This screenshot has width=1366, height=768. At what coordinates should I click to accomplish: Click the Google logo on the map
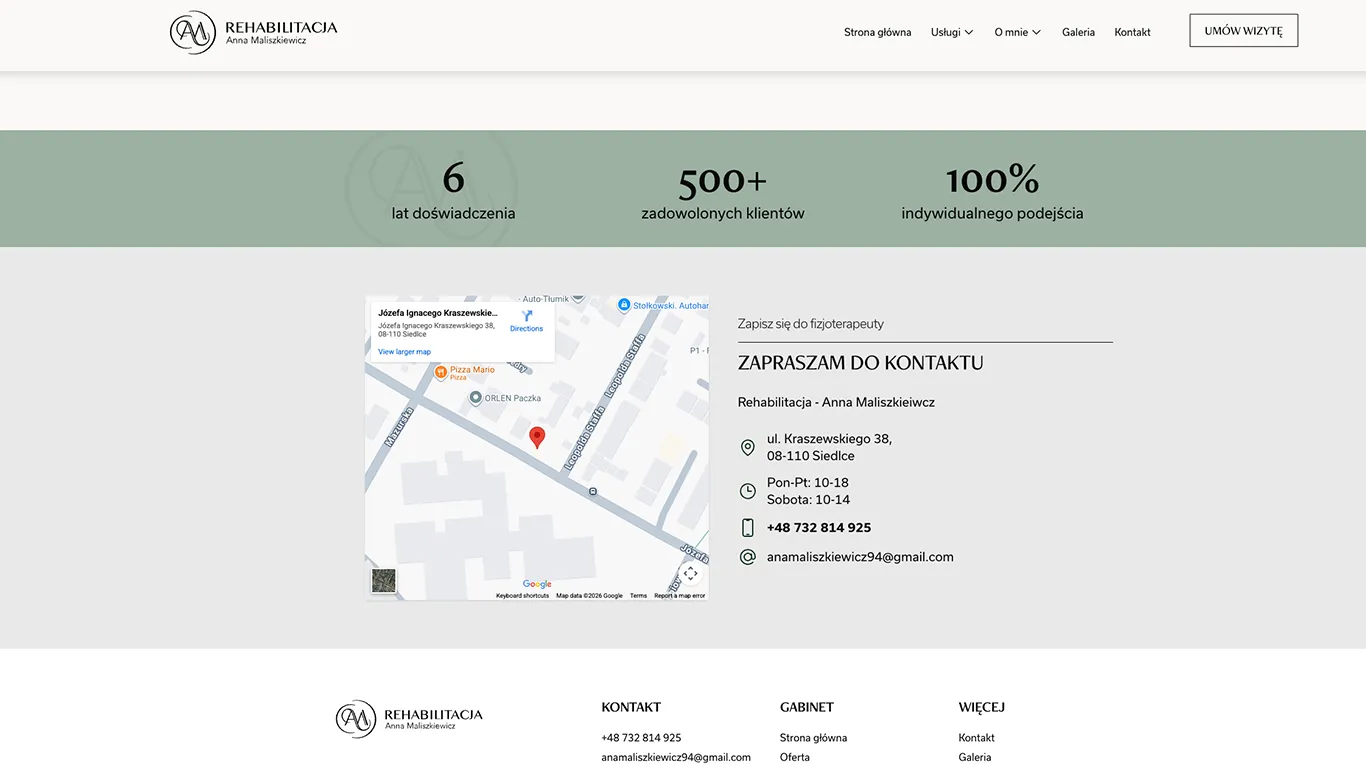point(538,584)
